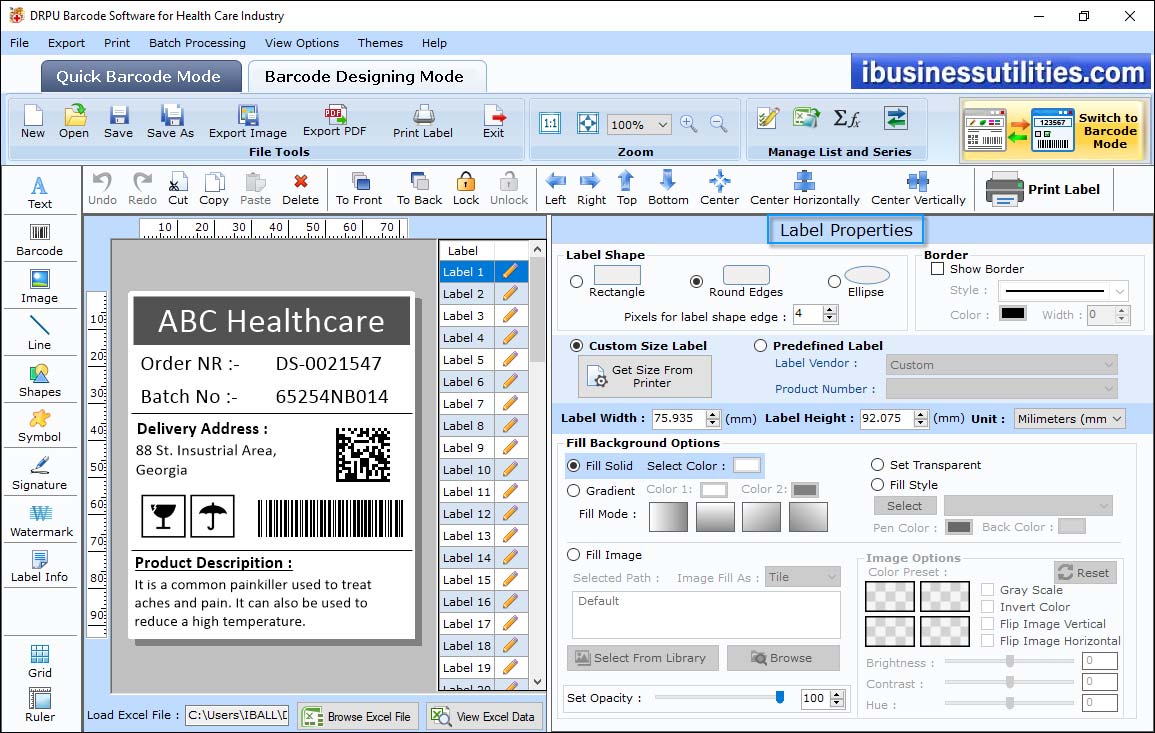Center object horizontally
Image resolution: width=1155 pixels, height=733 pixels.
pyautogui.click(x=804, y=189)
